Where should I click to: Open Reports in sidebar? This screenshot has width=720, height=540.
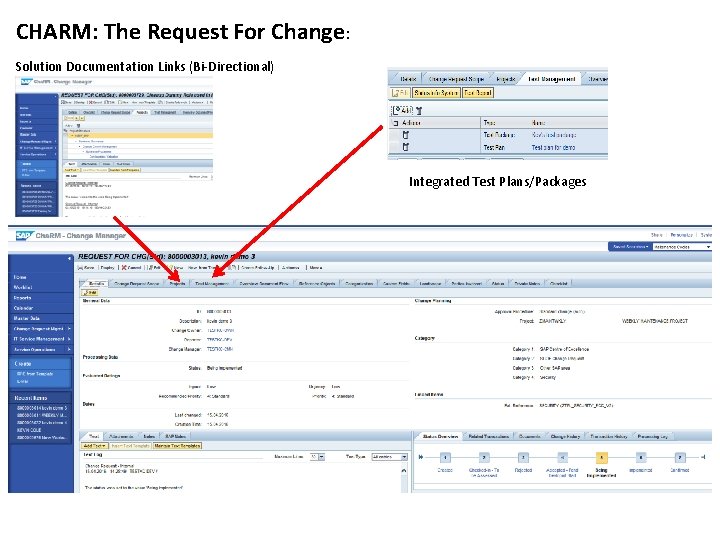point(22,298)
